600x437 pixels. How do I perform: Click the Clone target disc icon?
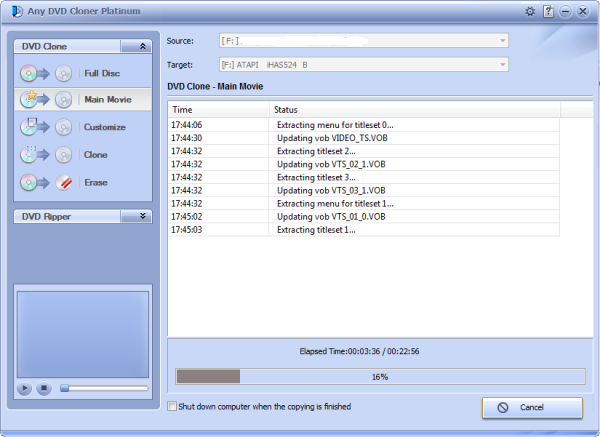coord(64,155)
